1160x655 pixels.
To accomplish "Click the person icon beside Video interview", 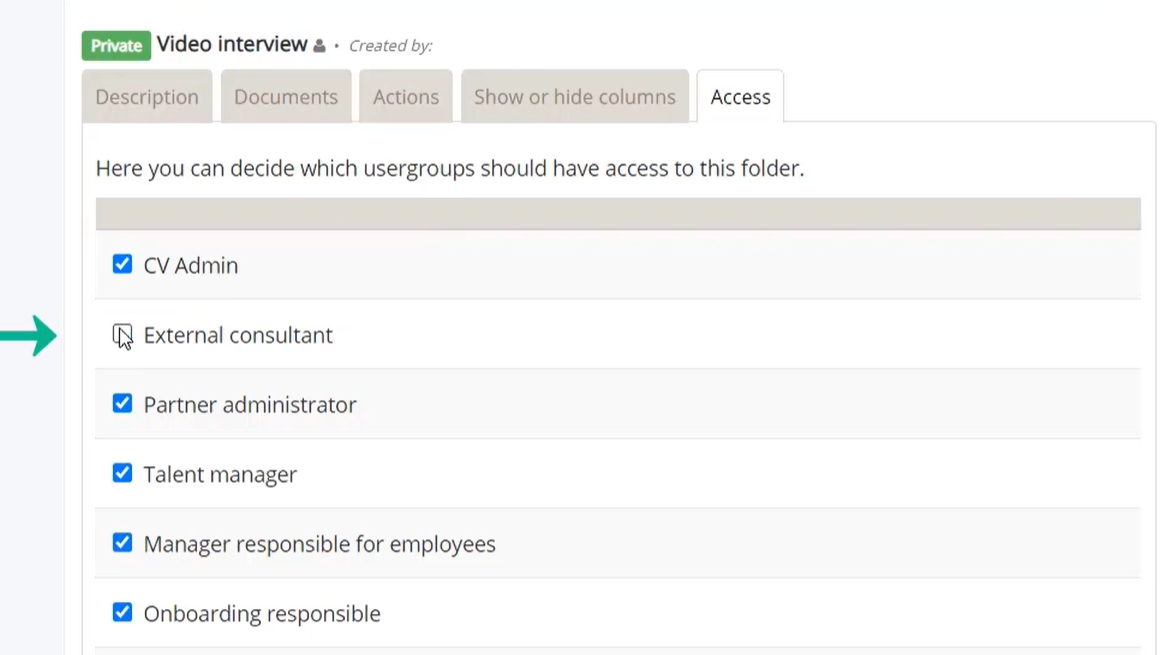I will [x=319, y=46].
